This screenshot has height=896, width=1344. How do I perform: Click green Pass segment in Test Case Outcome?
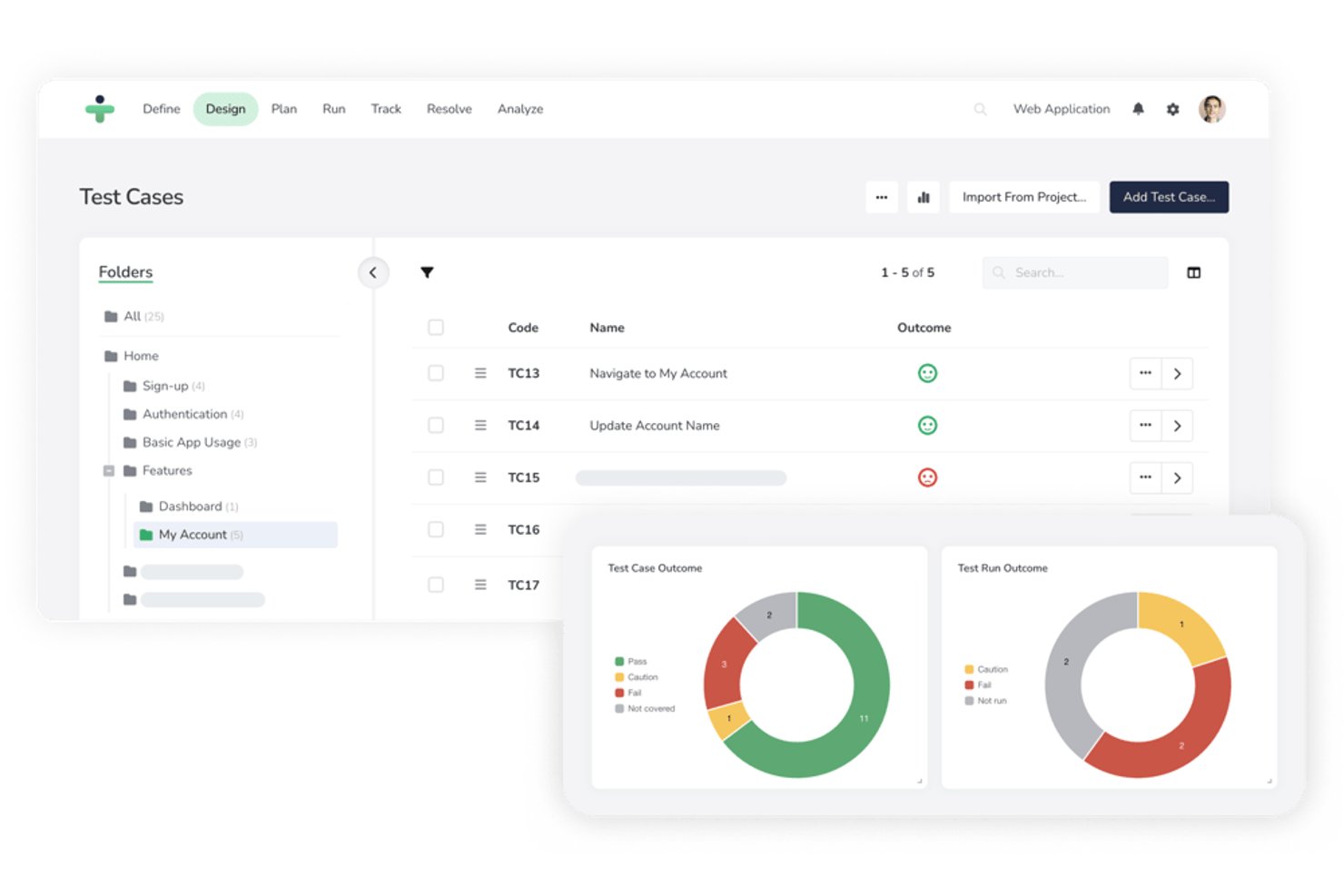863,717
